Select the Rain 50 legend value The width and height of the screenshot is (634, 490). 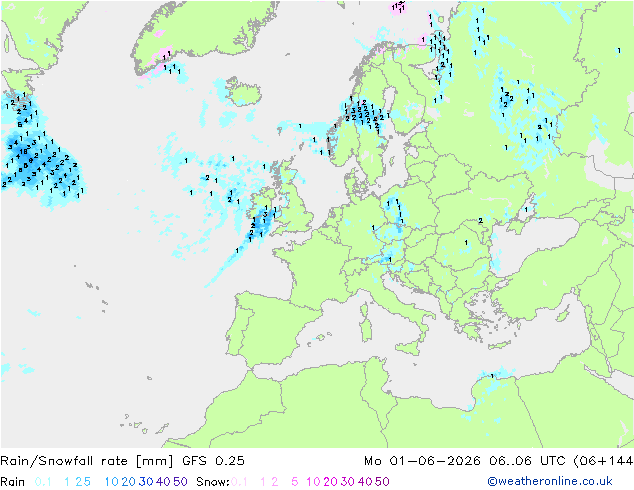(x=180, y=482)
